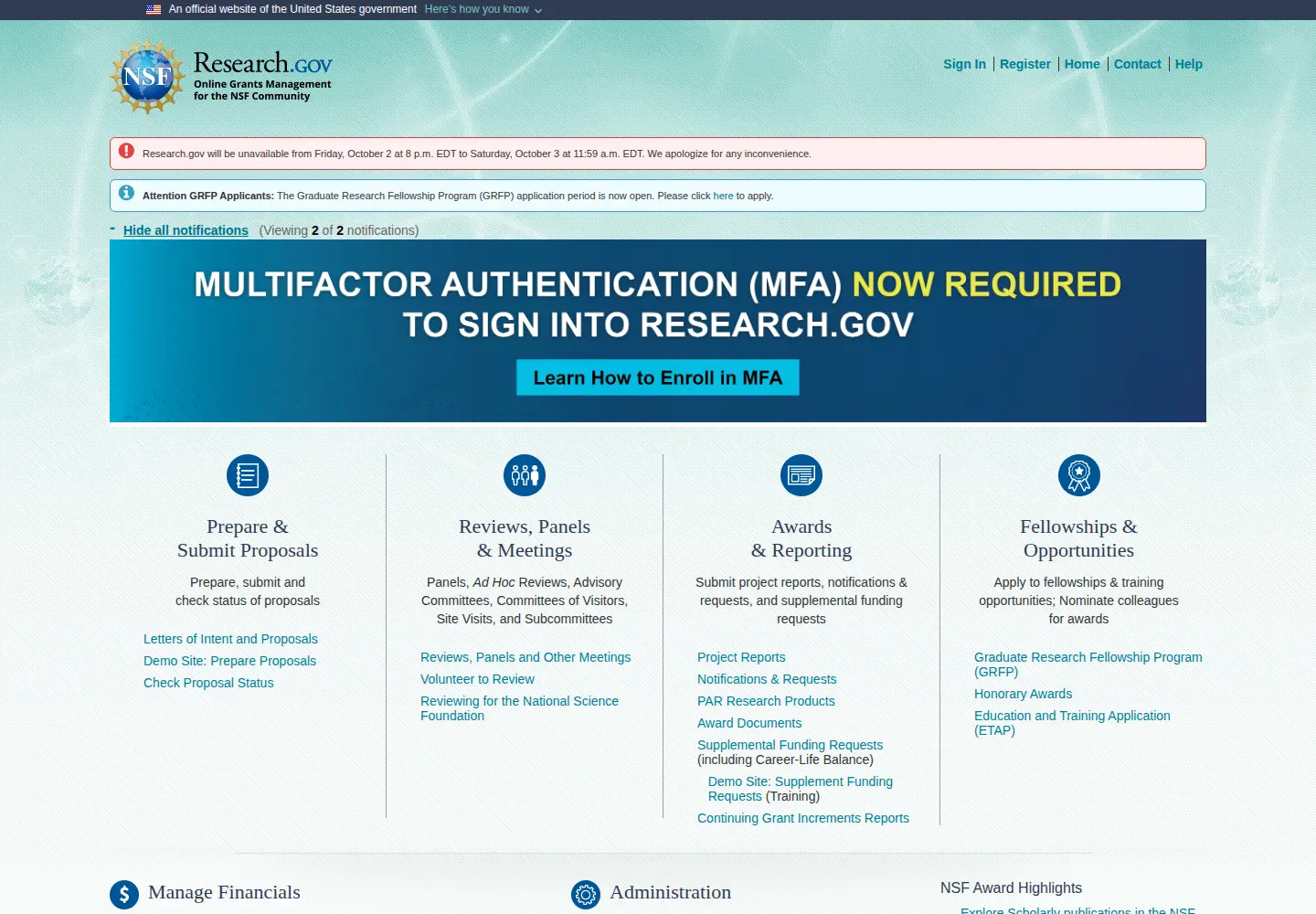1316x914 pixels.
Task: Go to Home in top navigation
Action: [x=1082, y=64]
